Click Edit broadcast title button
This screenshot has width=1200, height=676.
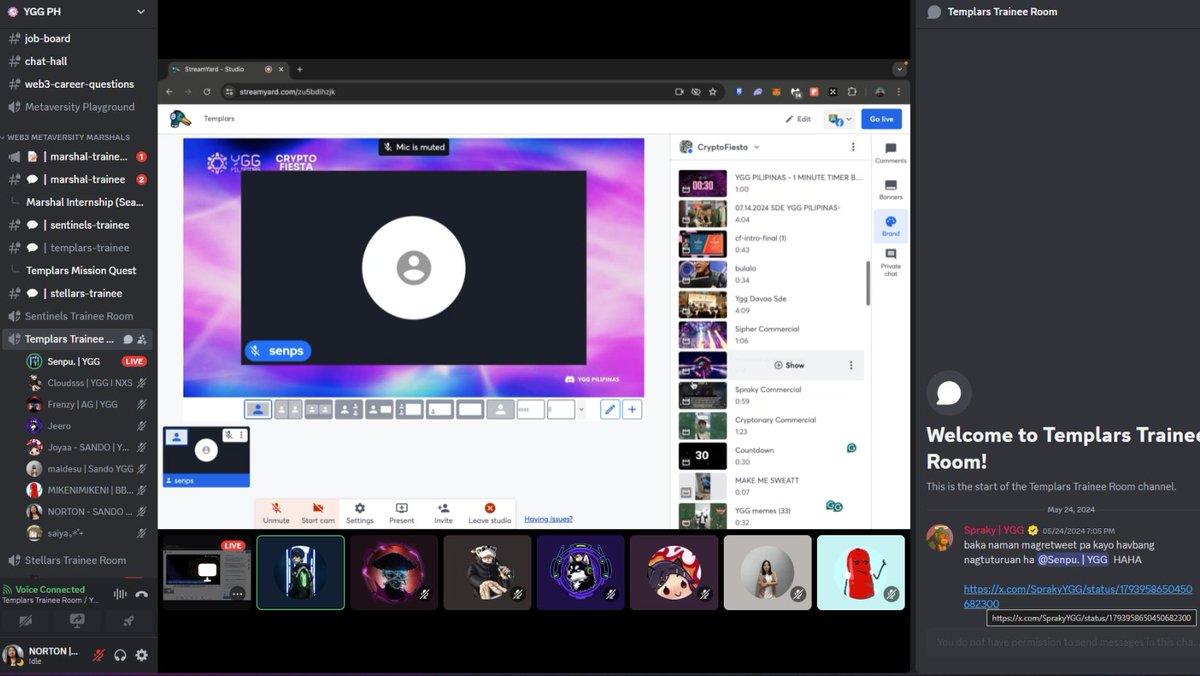[x=798, y=119]
